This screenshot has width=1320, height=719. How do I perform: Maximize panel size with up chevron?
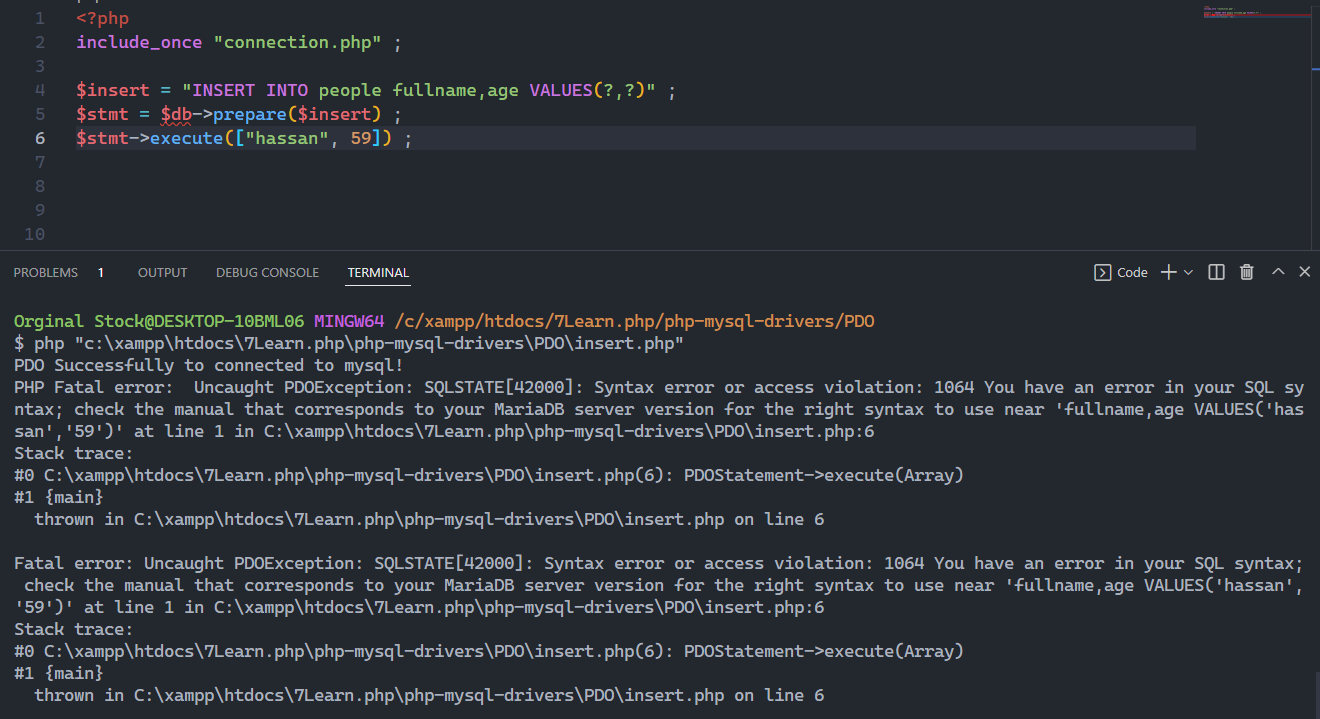pos(1278,272)
